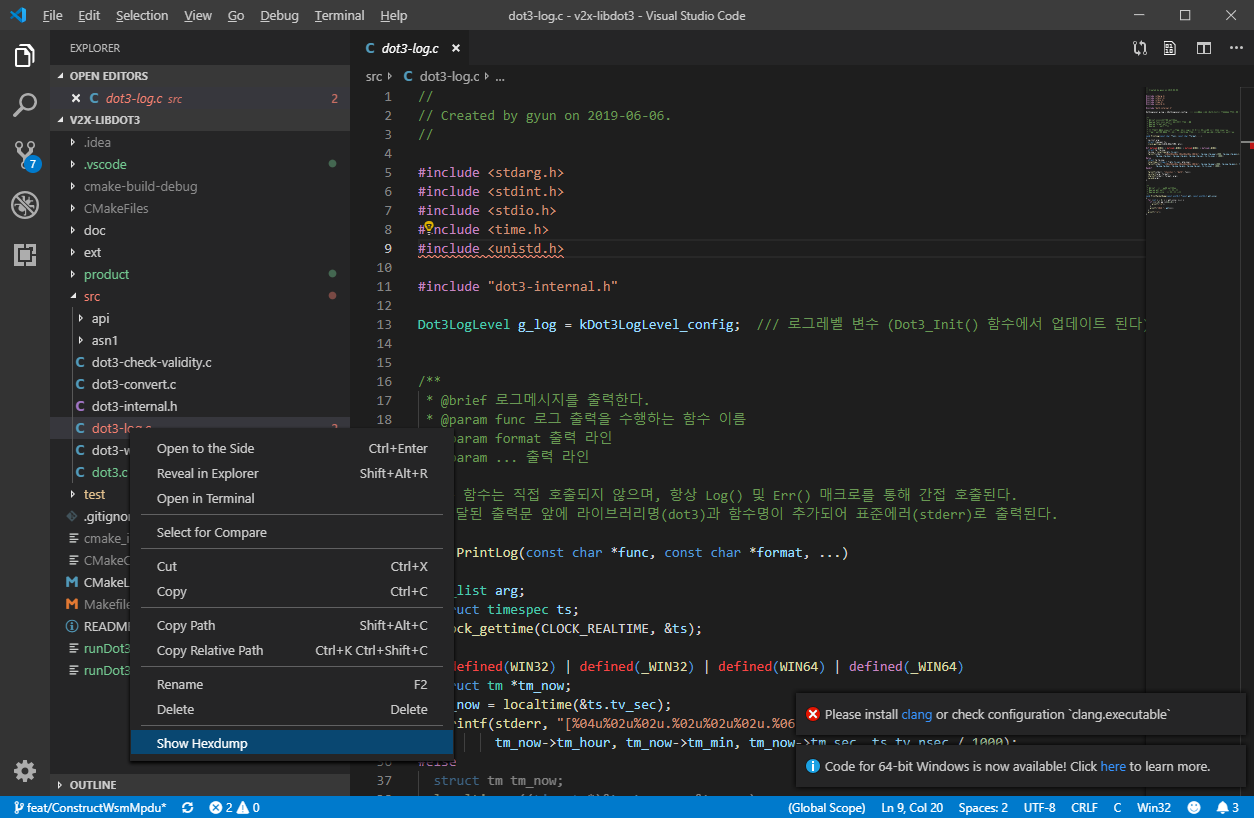The height and width of the screenshot is (818, 1254).
Task: Open the Selection menu
Action: pos(142,16)
